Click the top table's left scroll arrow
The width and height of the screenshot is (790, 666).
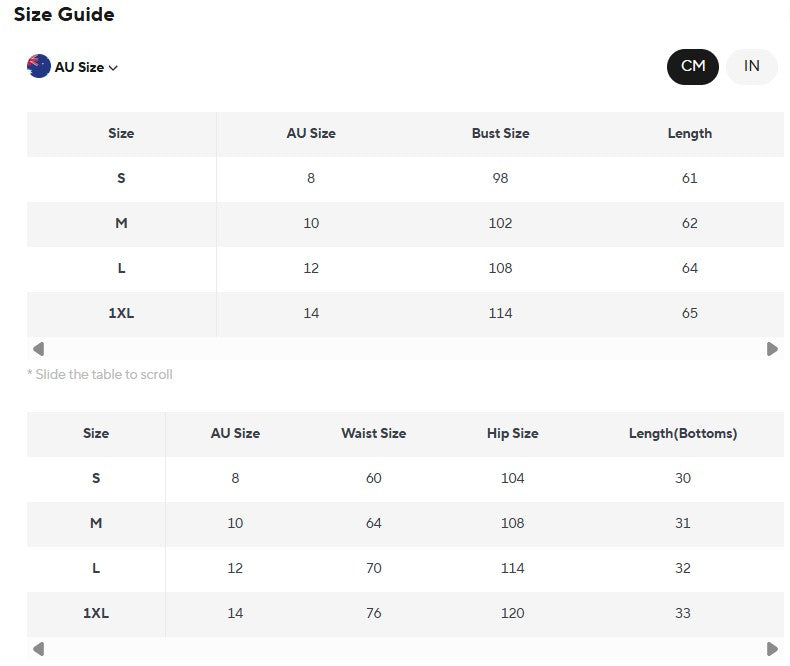[38, 349]
